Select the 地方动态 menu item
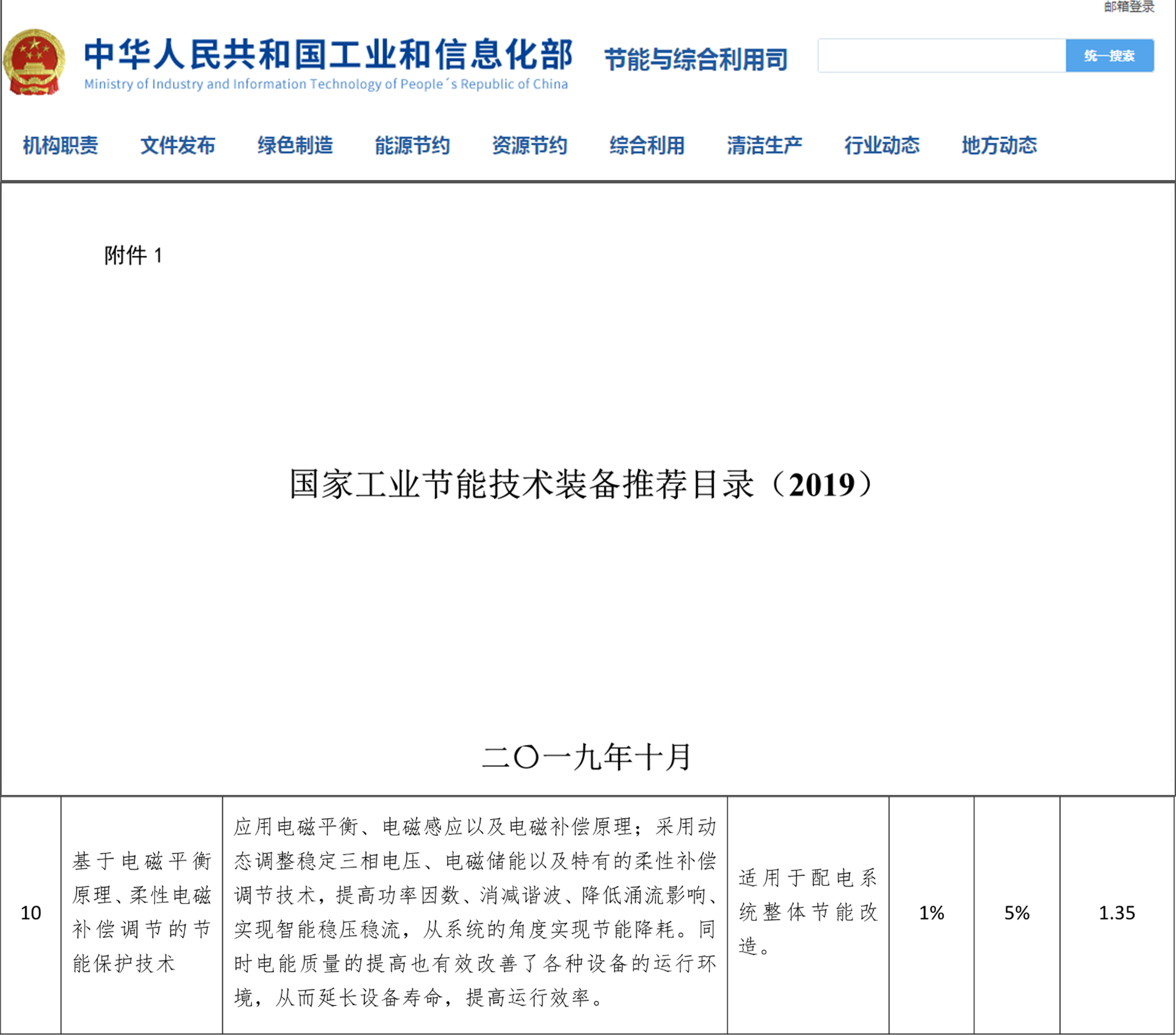 999,145
